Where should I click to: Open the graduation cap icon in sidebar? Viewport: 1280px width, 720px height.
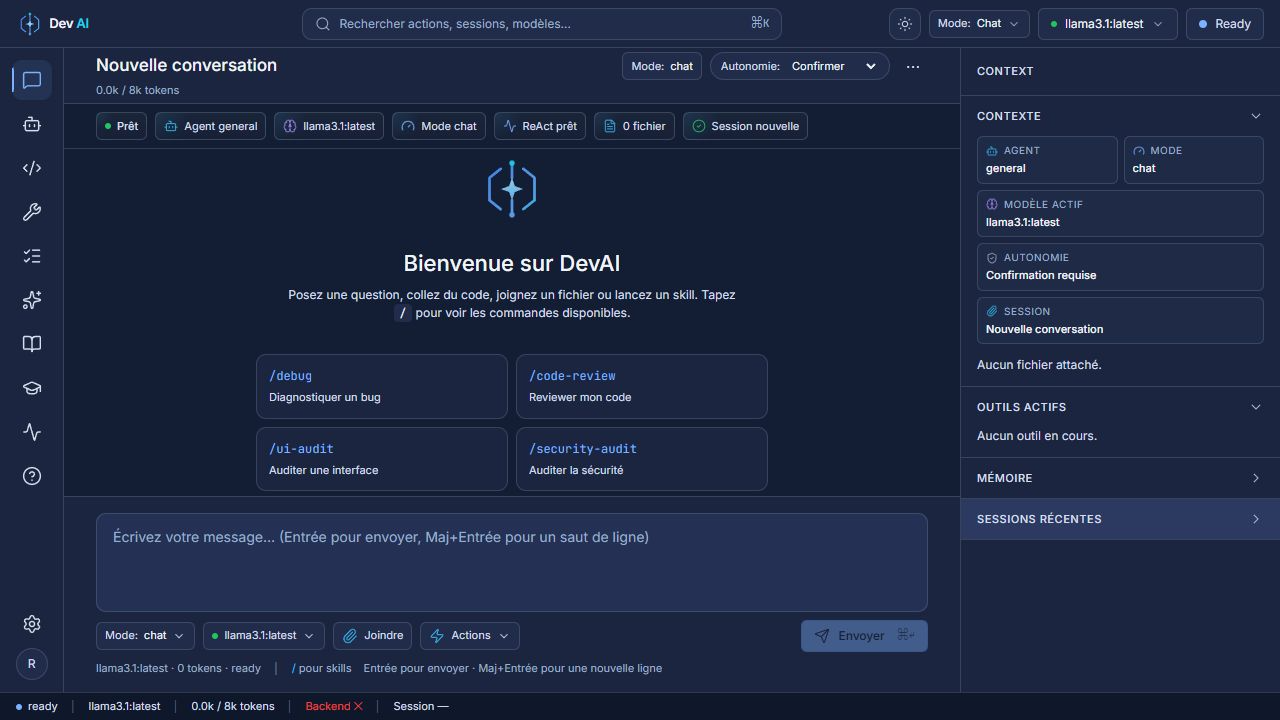click(32, 388)
